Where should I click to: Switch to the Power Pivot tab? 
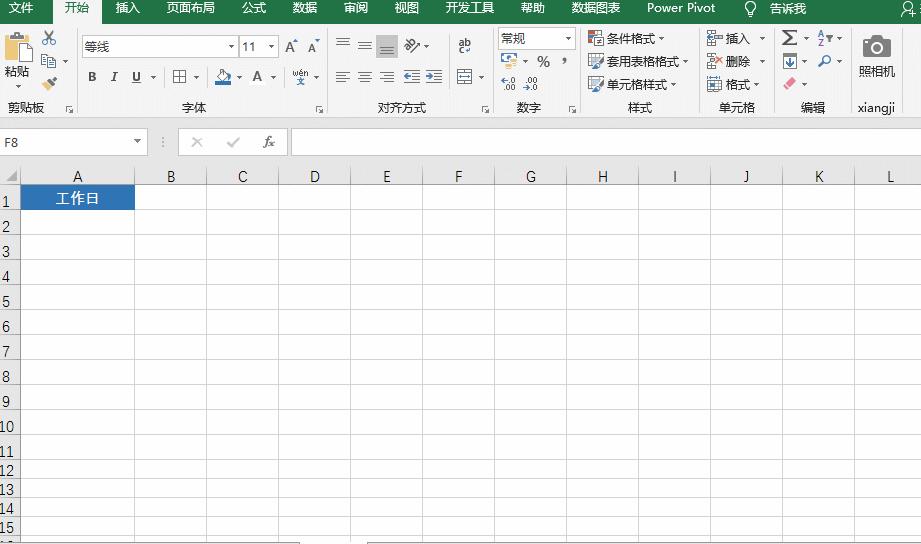coord(681,8)
